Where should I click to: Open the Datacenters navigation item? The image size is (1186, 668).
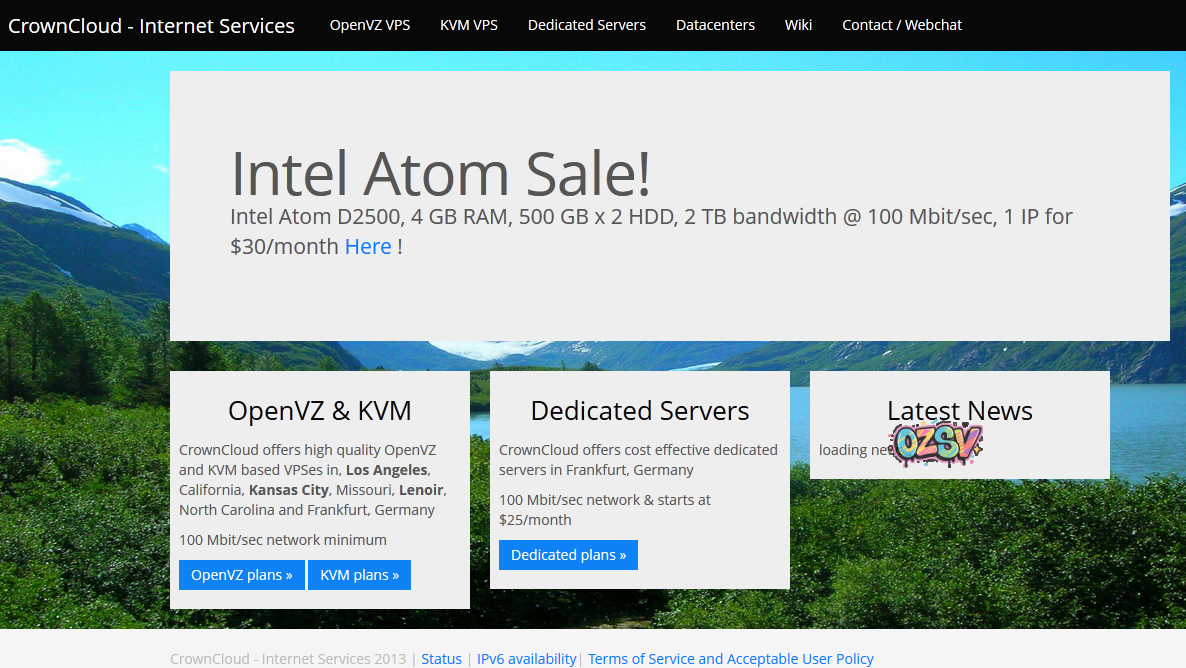tap(715, 25)
